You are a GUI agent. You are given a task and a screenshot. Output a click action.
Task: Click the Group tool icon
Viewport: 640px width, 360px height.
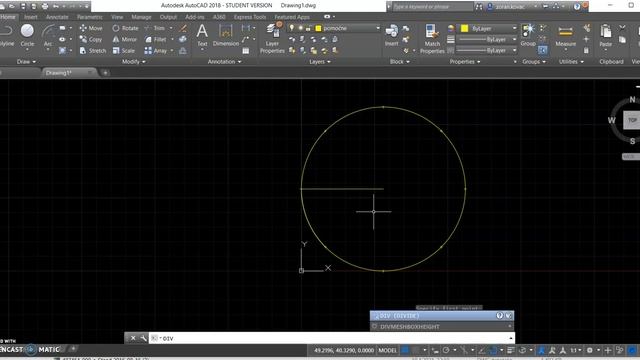point(528,35)
